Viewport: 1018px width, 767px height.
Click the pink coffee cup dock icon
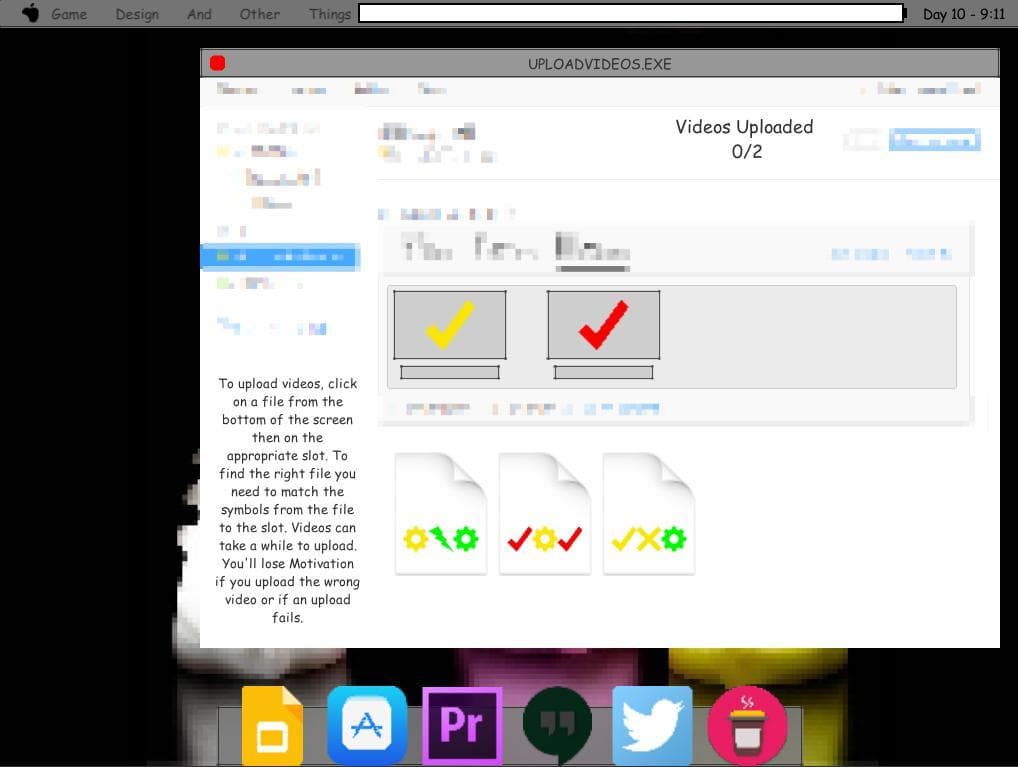(x=747, y=725)
